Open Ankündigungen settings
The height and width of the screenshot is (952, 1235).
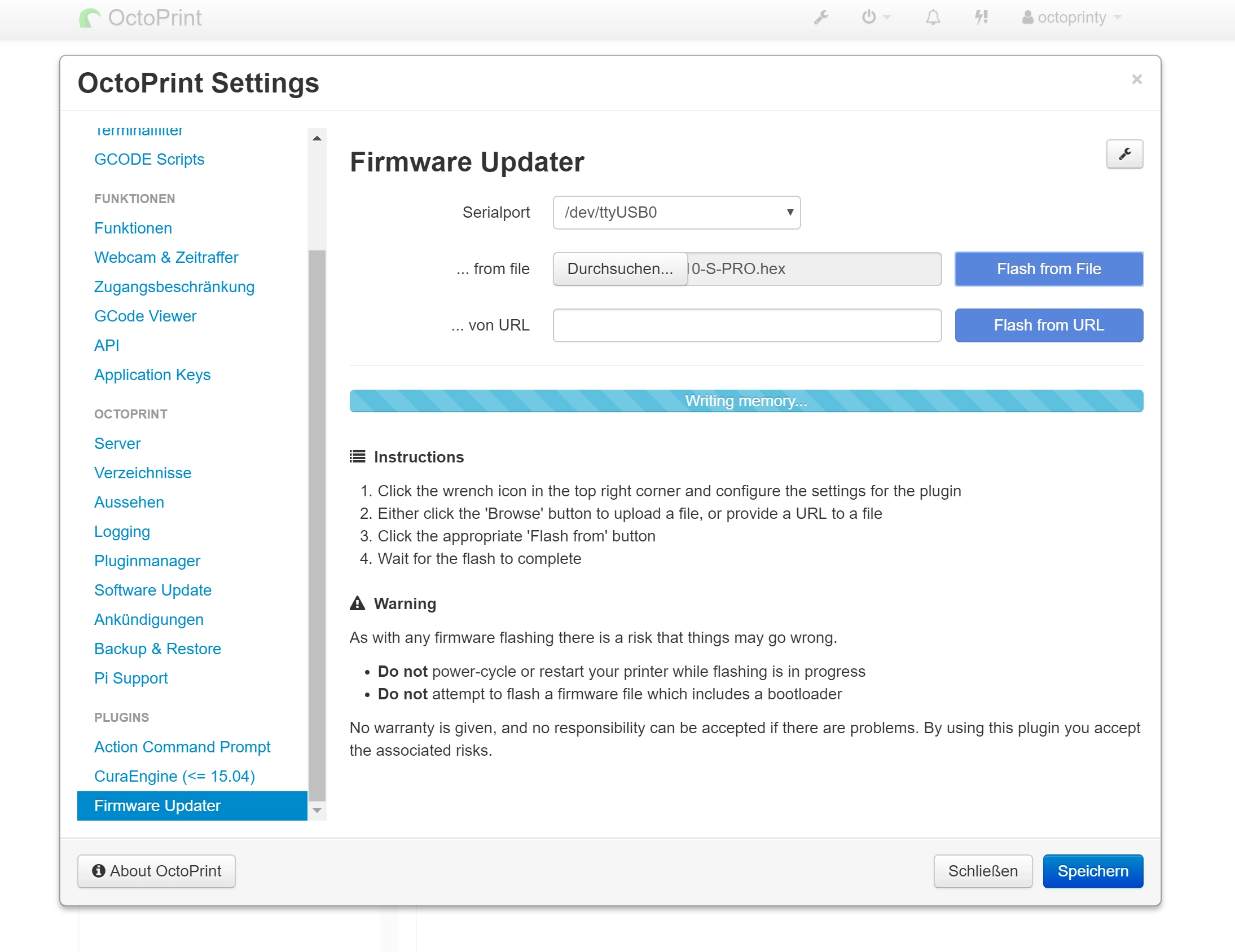coord(149,620)
